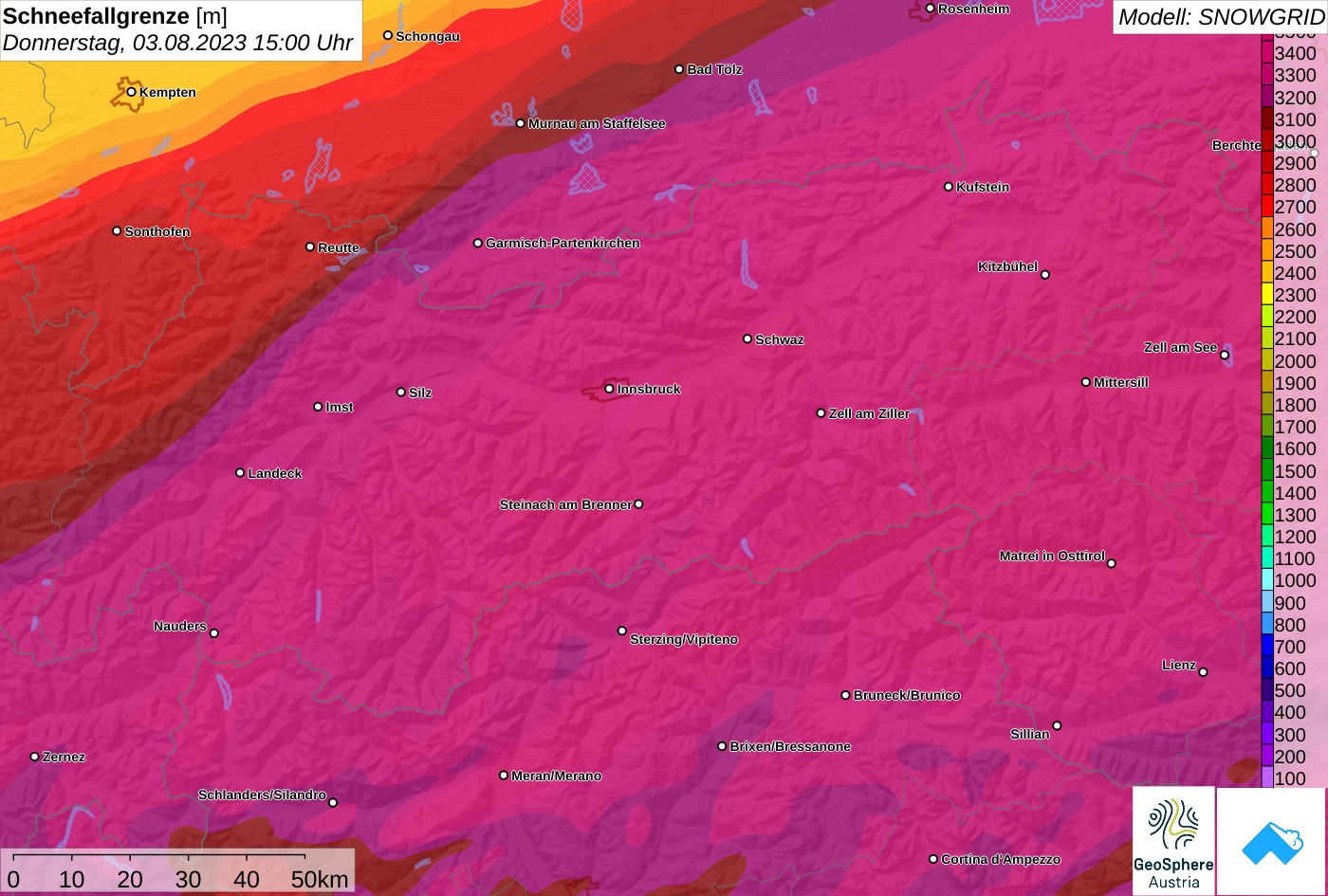Click the Imst label

pos(340,407)
